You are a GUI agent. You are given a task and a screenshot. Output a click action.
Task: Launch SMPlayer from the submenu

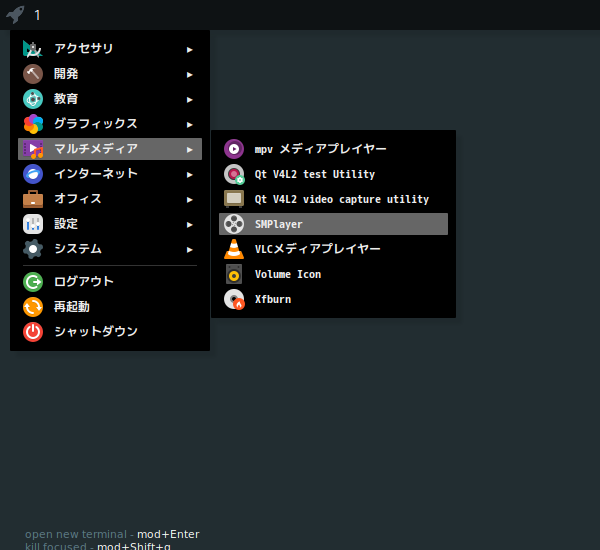pos(333,224)
